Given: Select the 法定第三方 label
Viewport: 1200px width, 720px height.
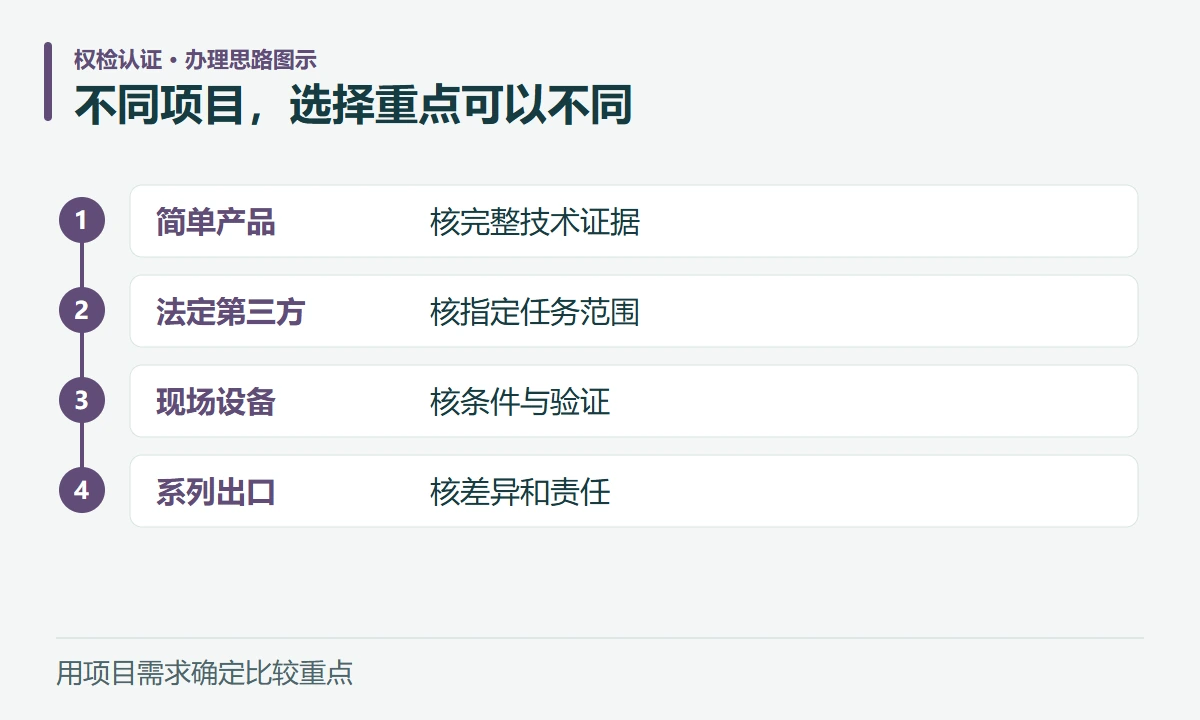Looking at the screenshot, I should [231, 312].
